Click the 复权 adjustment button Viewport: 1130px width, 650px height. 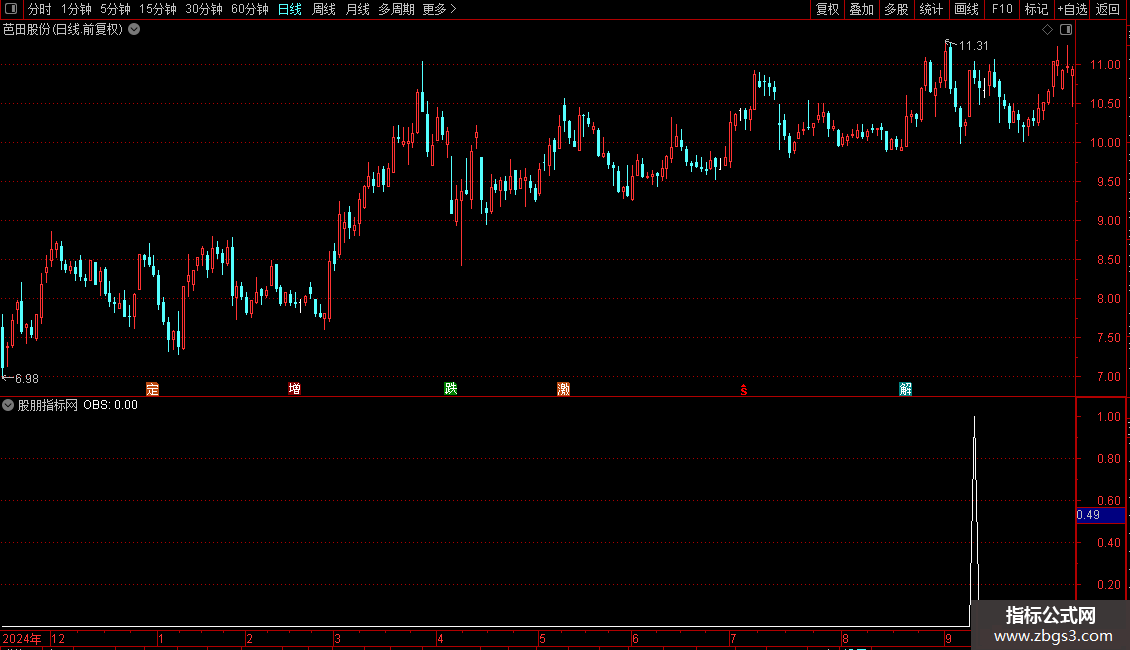pos(827,9)
